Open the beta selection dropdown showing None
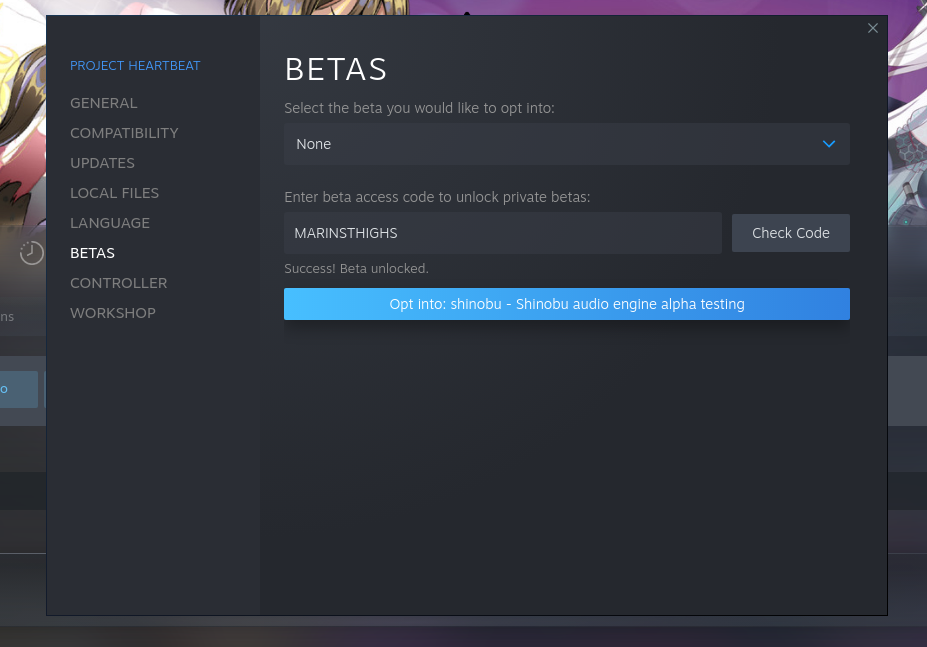Image resolution: width=927 pixels, height=647 pixels. pos(566,144)
